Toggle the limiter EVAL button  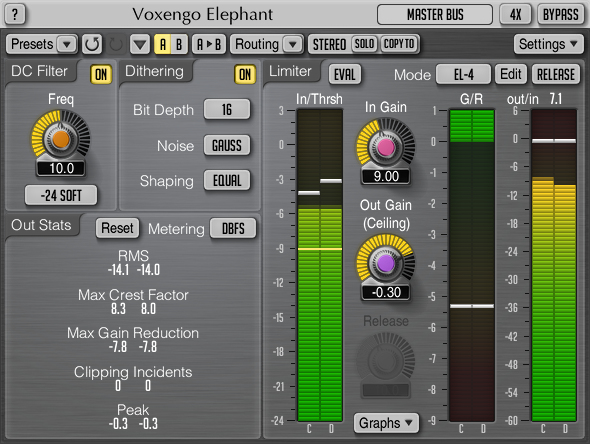(x=345, y=74)
